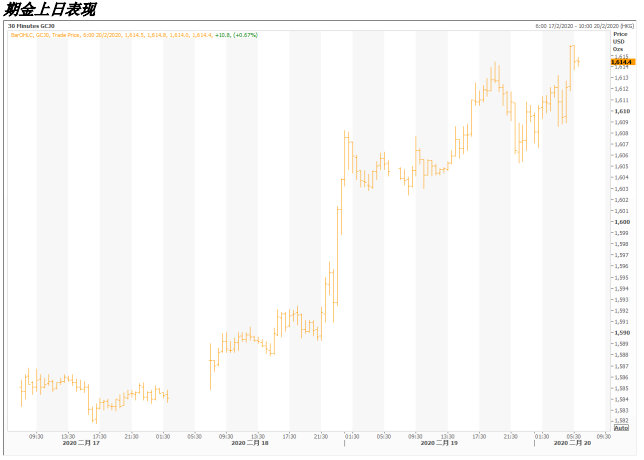Click the '2020 二月 19' date label
Image resolution: width=644 pixels, height=460 pixels.
pyautogui.click(x=439, y=443)
